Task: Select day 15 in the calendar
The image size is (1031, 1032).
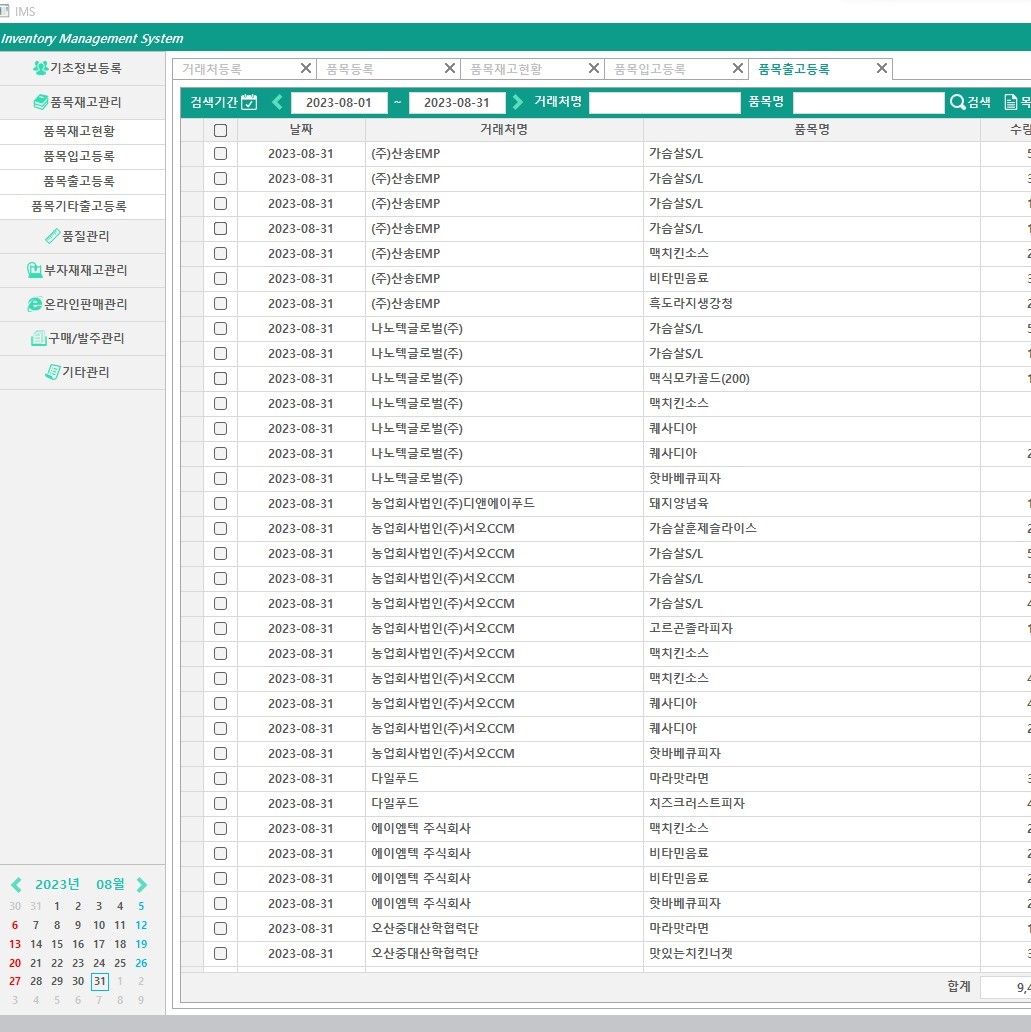Action: coord(57,944)
